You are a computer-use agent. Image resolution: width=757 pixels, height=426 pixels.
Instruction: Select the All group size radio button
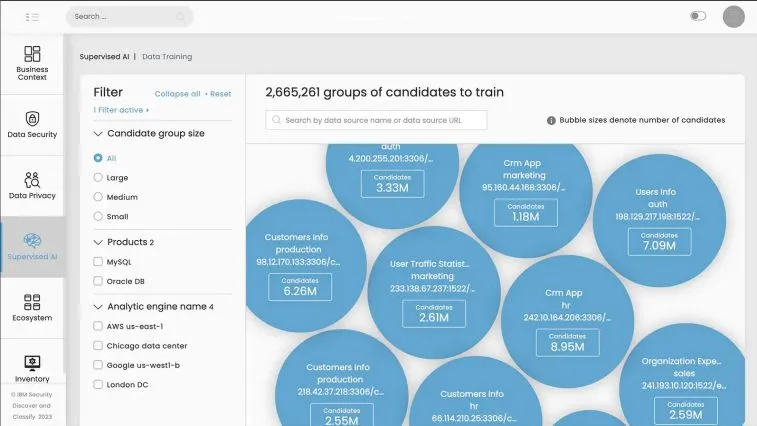pyautogui.click(x=98, y=158)
